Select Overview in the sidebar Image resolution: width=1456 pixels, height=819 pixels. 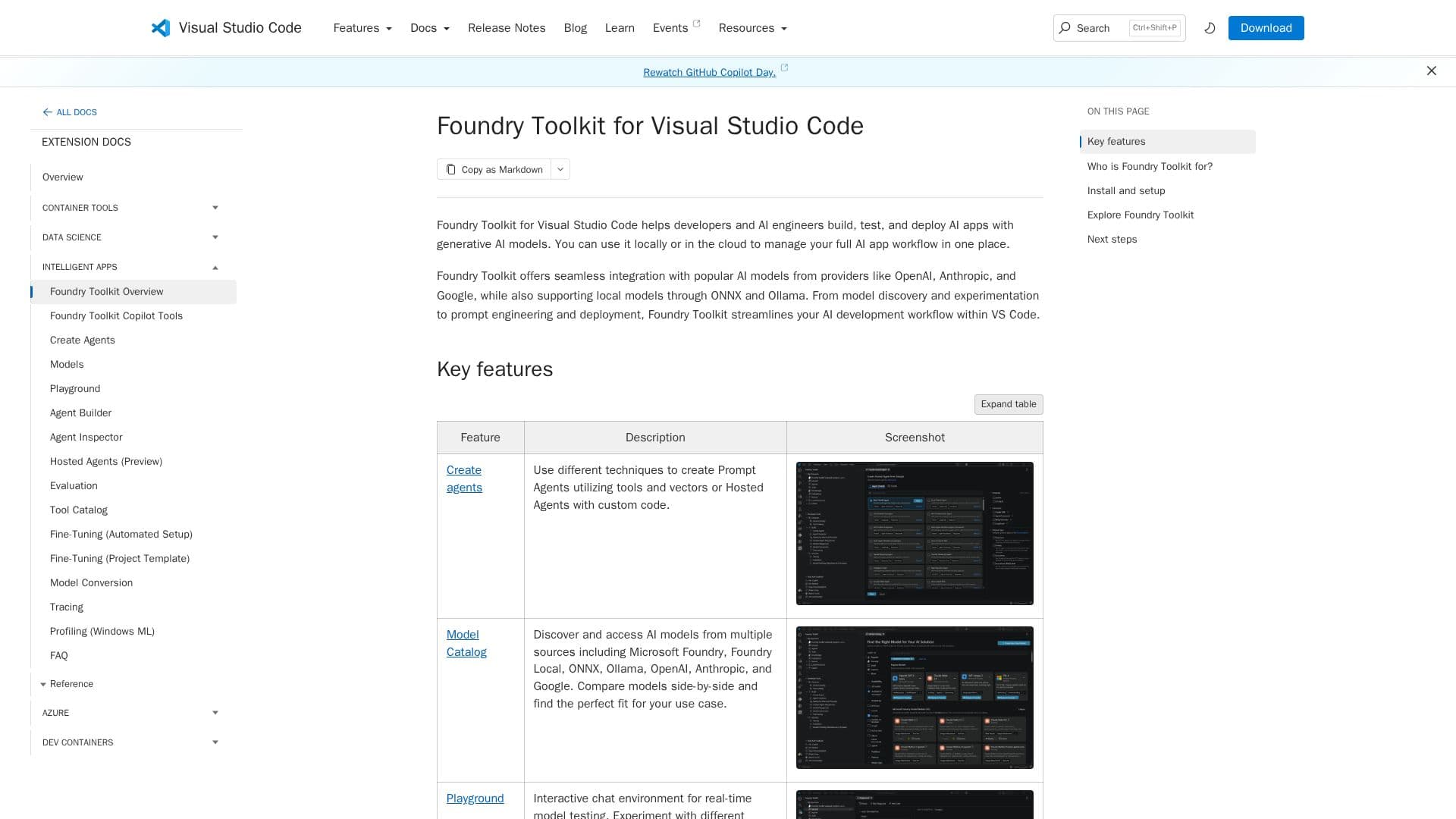point(63,177)
